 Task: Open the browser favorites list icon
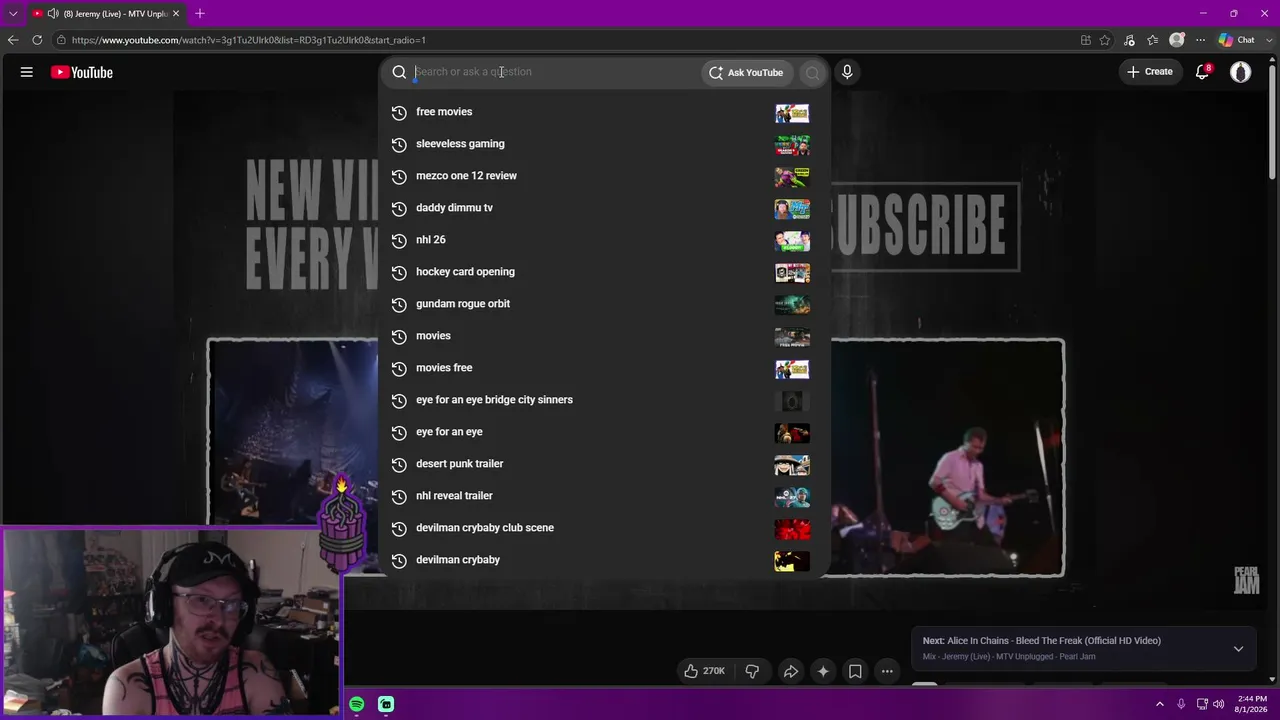pyautogui.click(x=1153, y=40)
